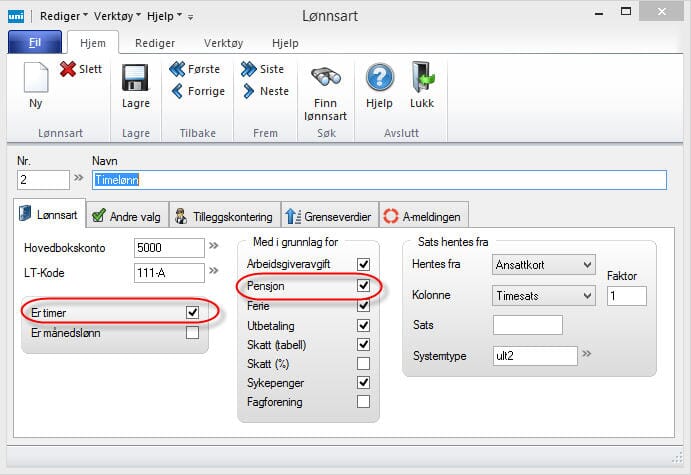
Task: Click the Ny new document icon
Action: point(36,80)
